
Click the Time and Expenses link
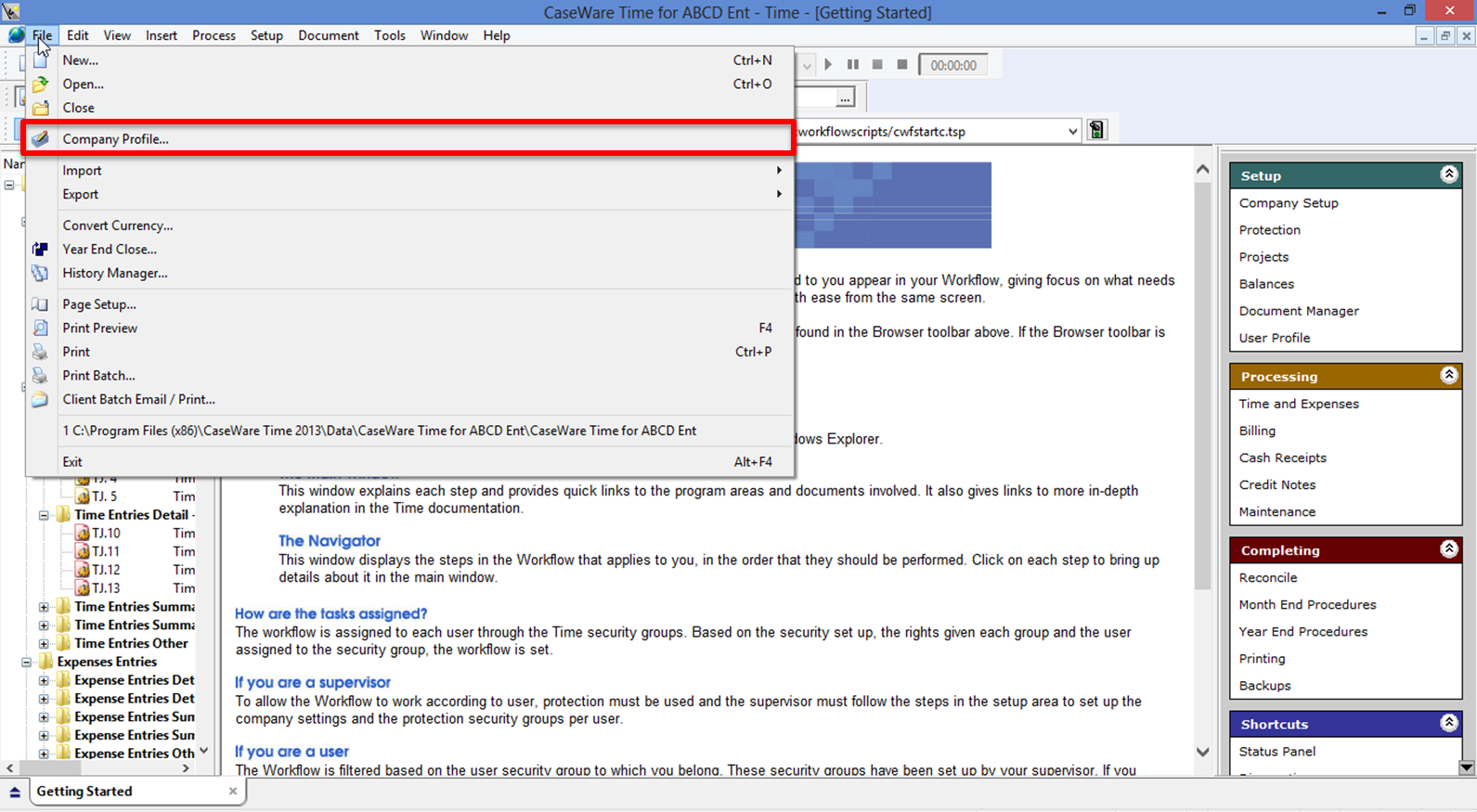coord(1298,404)
